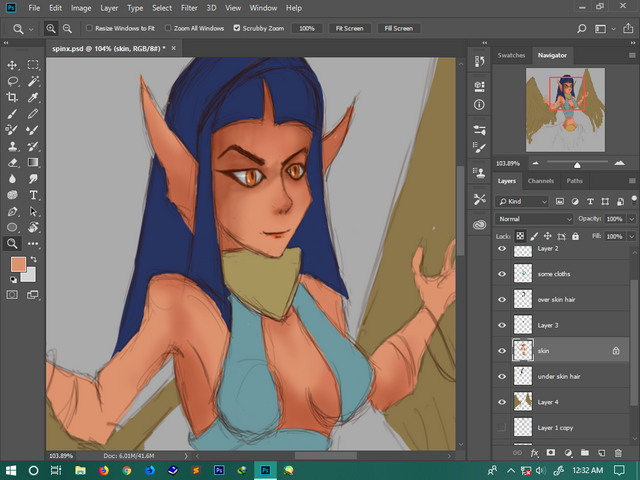Open the Fill value dropdown arrow
The height and width of the screenshot is (480, 640).
tap(631, 236)
